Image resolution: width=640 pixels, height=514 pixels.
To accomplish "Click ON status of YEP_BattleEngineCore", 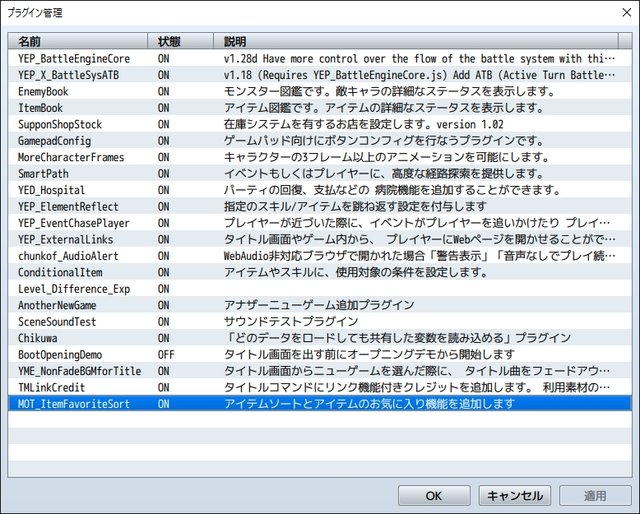I will tap(164, 59).
